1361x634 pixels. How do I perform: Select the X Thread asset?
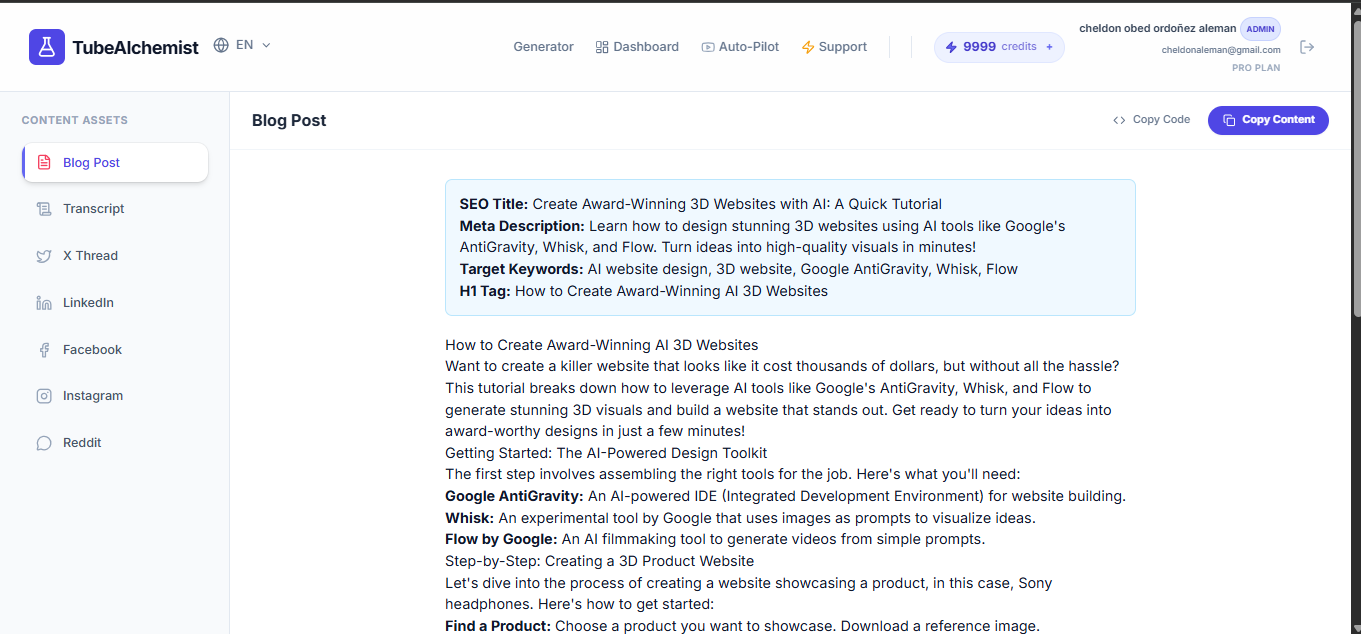92,255
